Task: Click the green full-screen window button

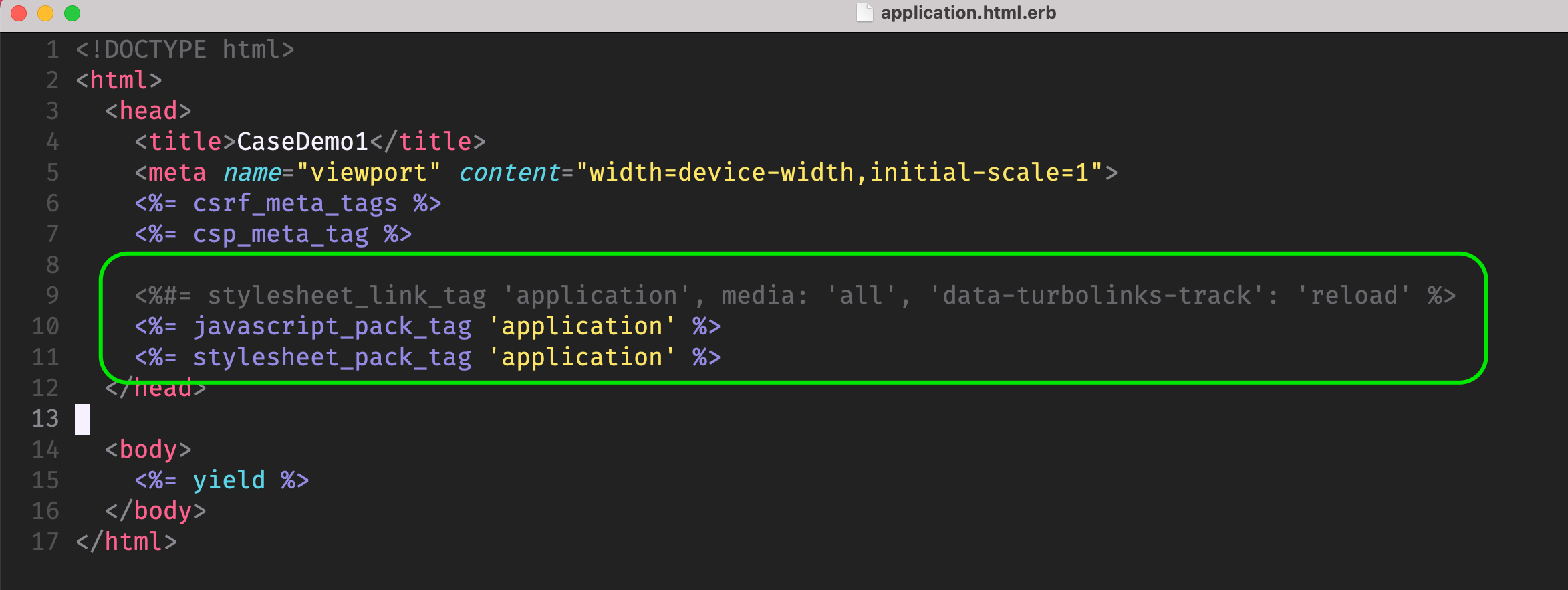Action: coord(72,13)
